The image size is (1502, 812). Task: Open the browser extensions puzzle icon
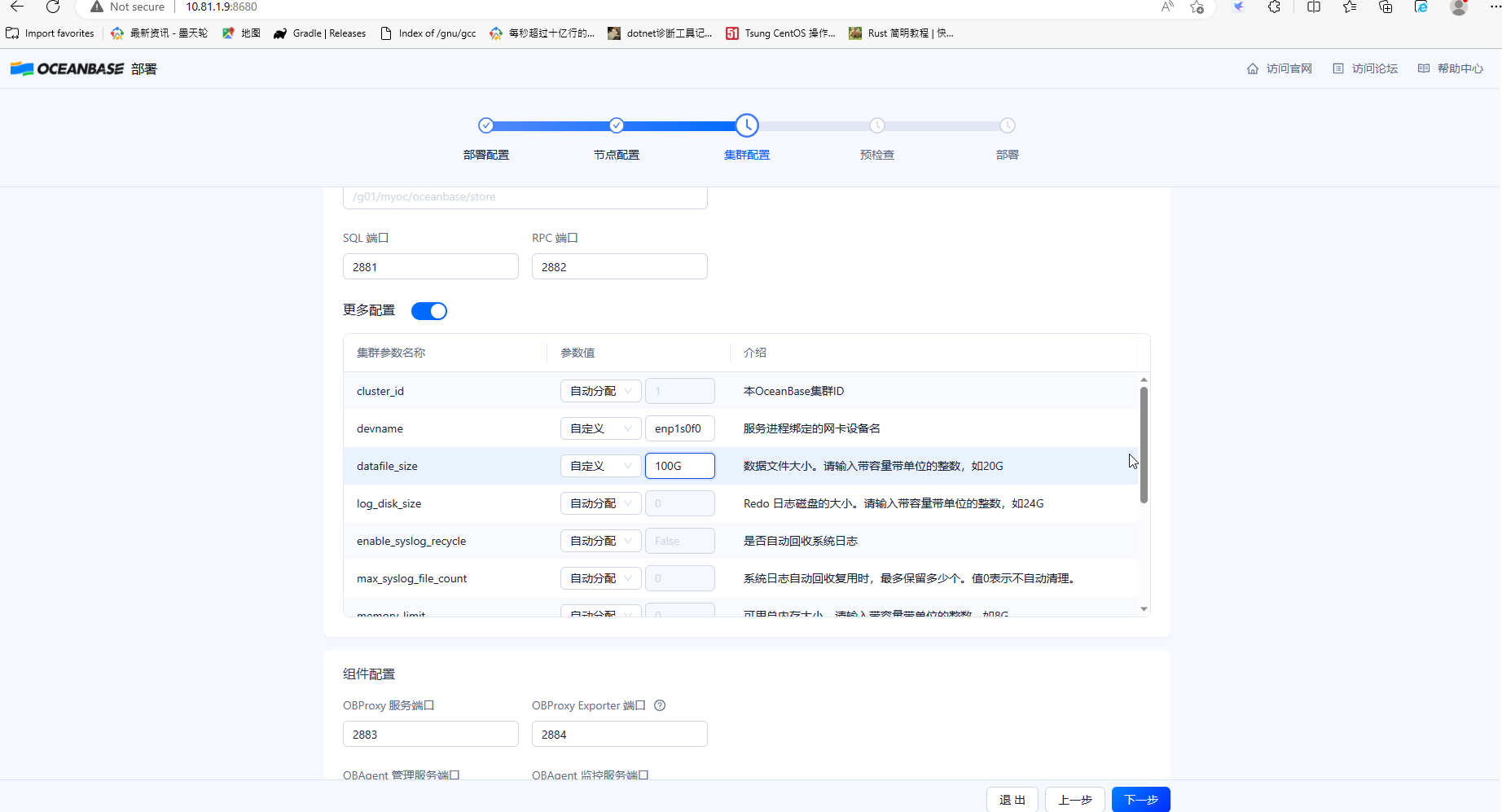[x=1274, y=7]
